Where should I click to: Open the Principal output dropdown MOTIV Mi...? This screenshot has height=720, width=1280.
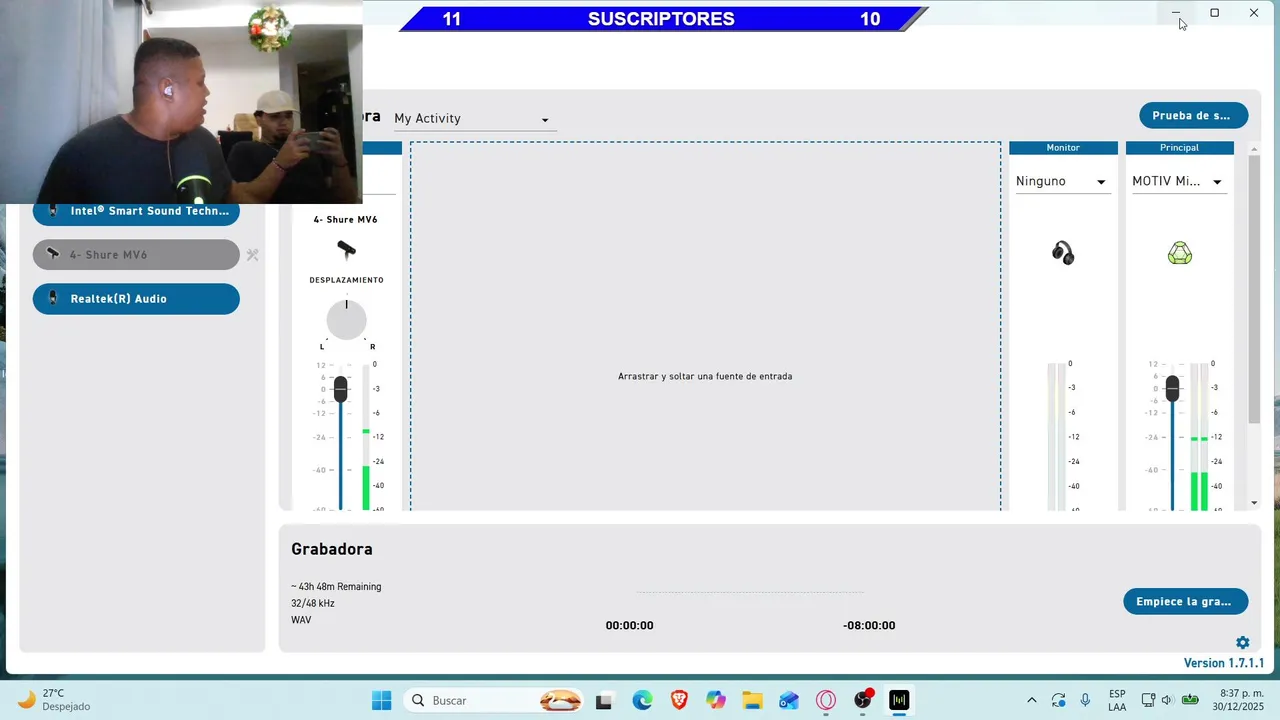coord(1178,182)
